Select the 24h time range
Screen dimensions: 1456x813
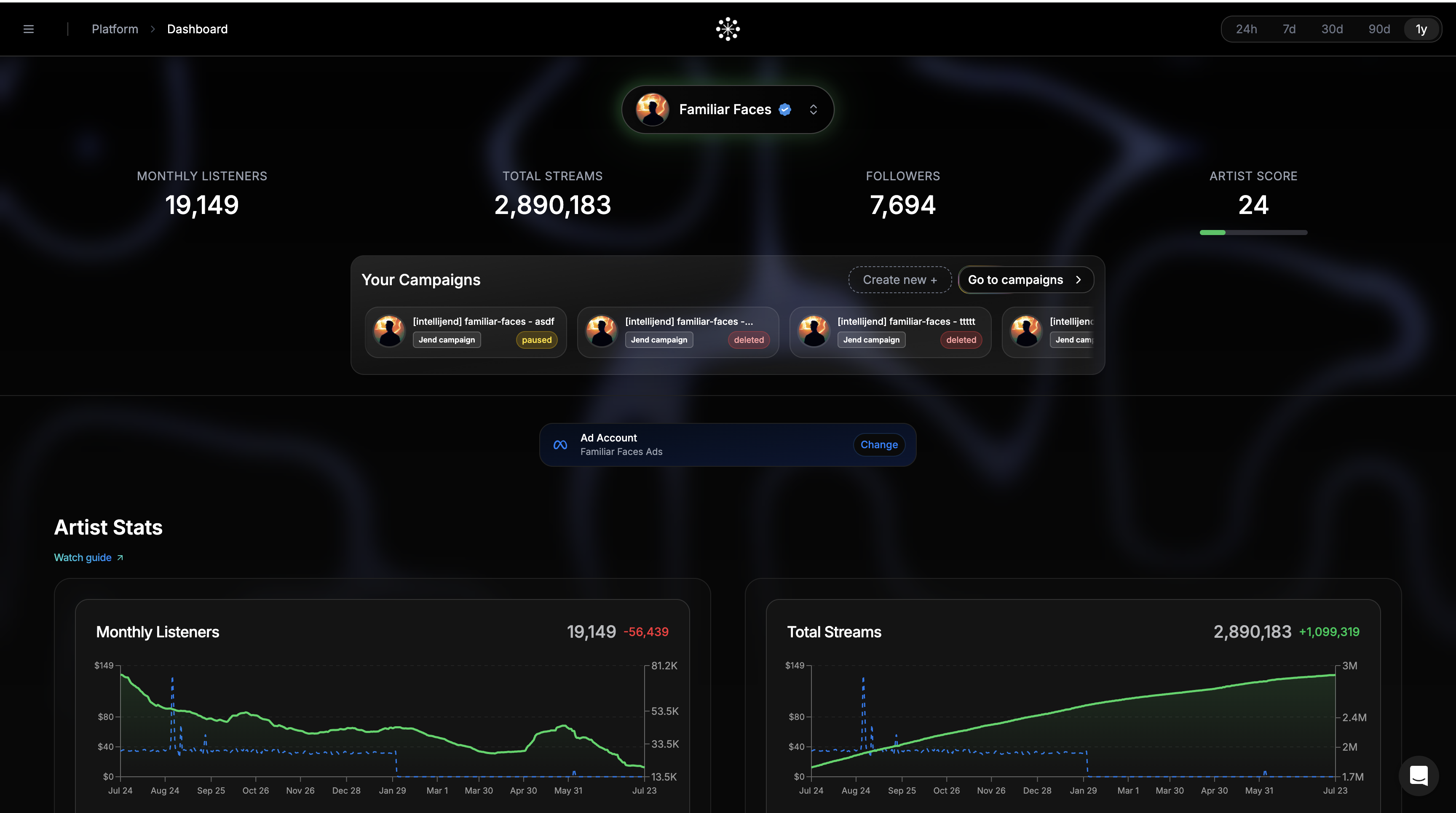[1246, 29]
